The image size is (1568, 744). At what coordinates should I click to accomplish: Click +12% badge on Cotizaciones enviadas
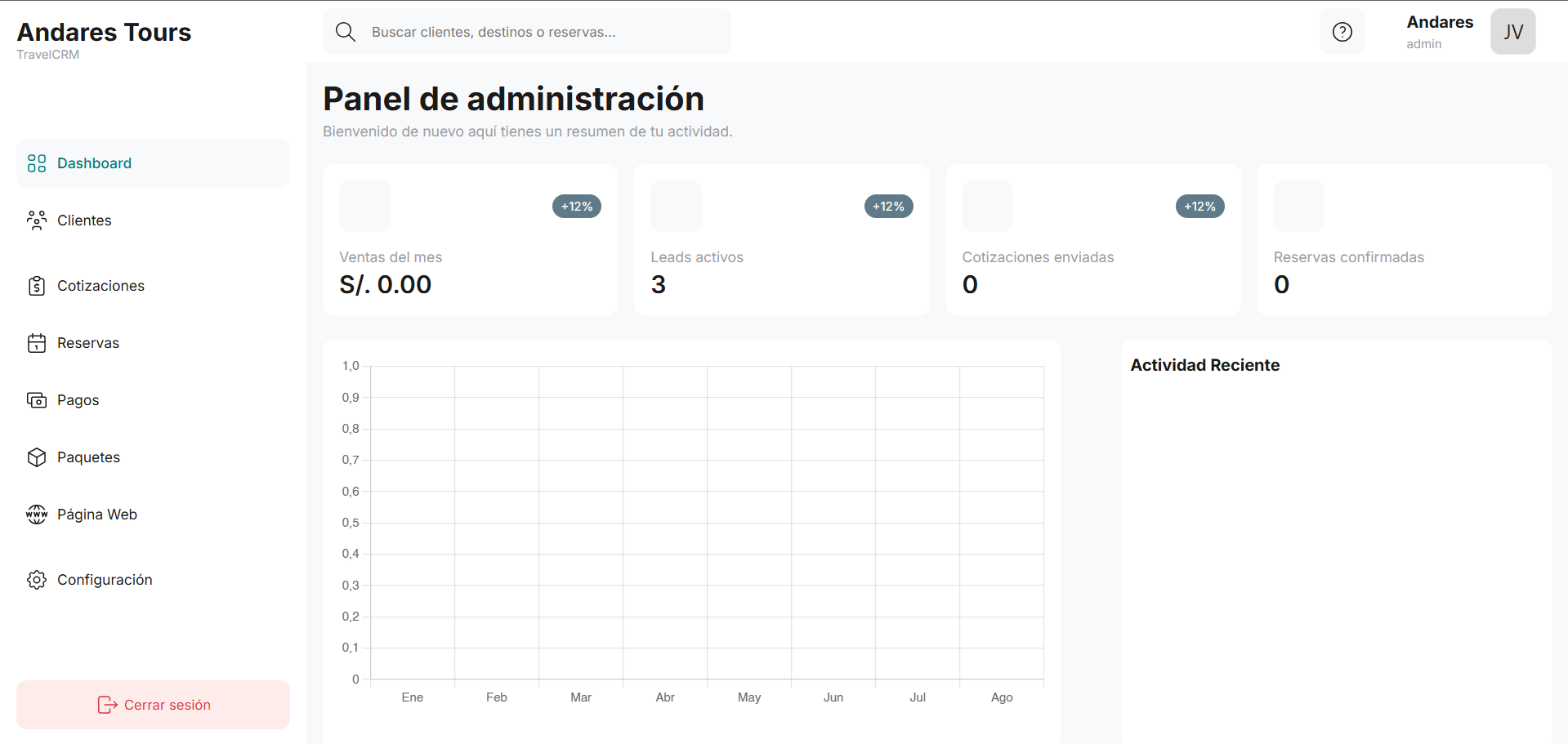1200,207
